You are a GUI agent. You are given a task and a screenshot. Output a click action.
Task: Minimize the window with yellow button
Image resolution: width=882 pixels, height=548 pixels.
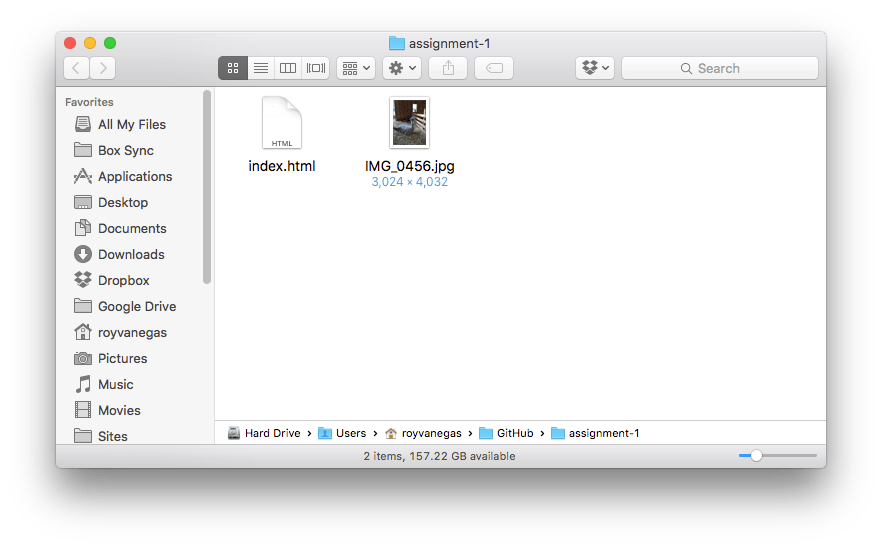pos(90,43)
